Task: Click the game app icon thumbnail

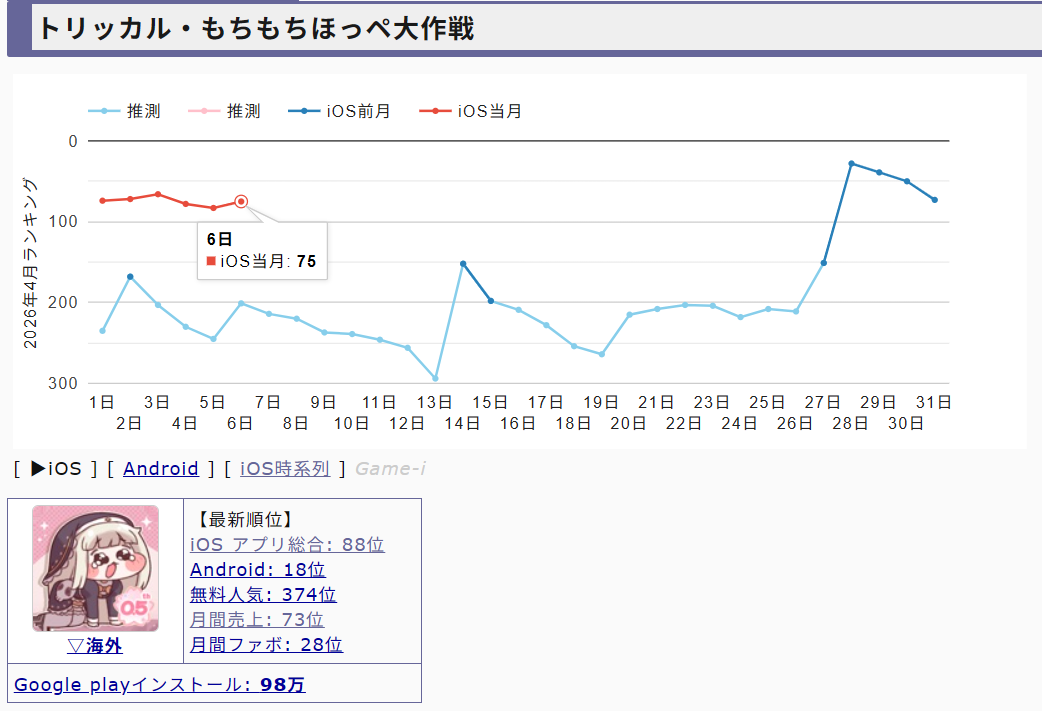Action: pos(95,568)
